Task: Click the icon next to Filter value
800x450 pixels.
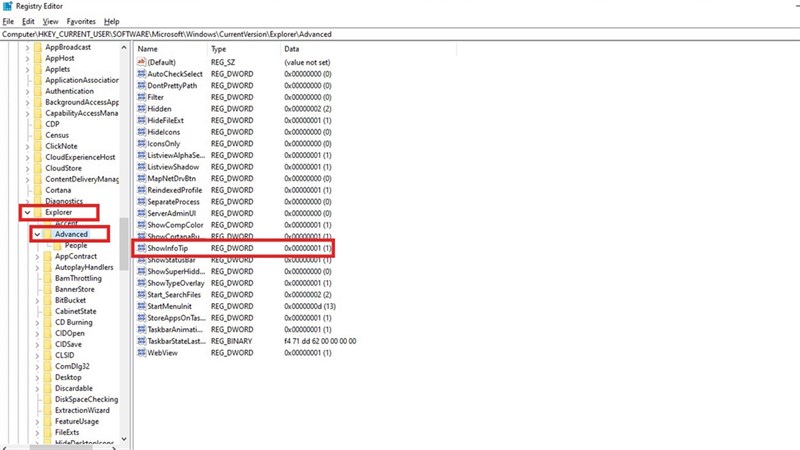Action: [141, 97]
